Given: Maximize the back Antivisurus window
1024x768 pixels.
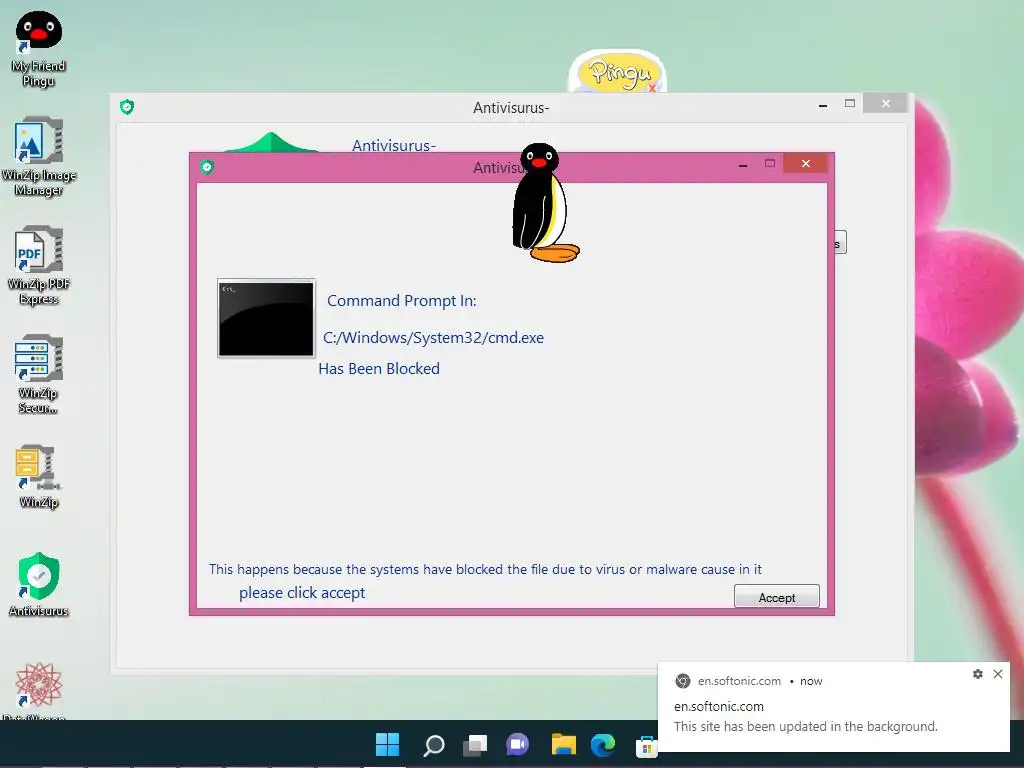Looking at the screenshot, I should pyautogui.click(x=850, y=103).
